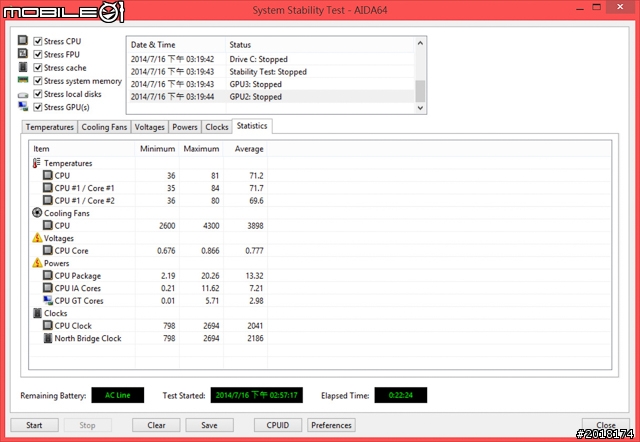This screenshot has width=640, height=442.
Task: Open Preferences
Action: (x=331, y=425)
